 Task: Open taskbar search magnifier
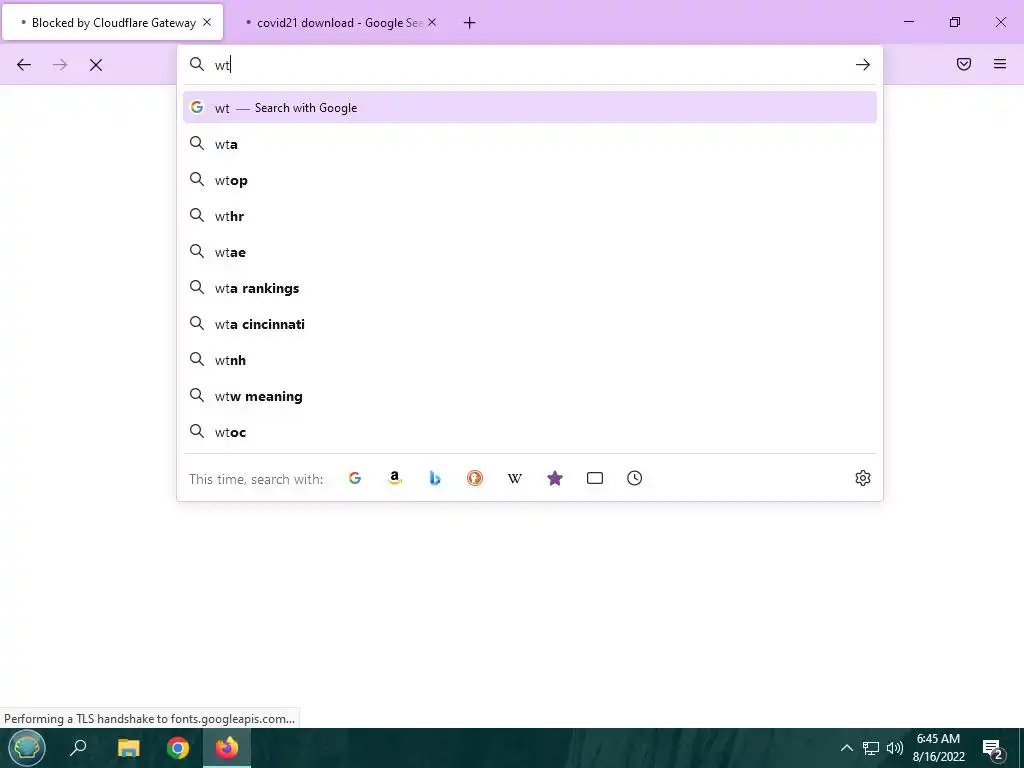[78, 748]
